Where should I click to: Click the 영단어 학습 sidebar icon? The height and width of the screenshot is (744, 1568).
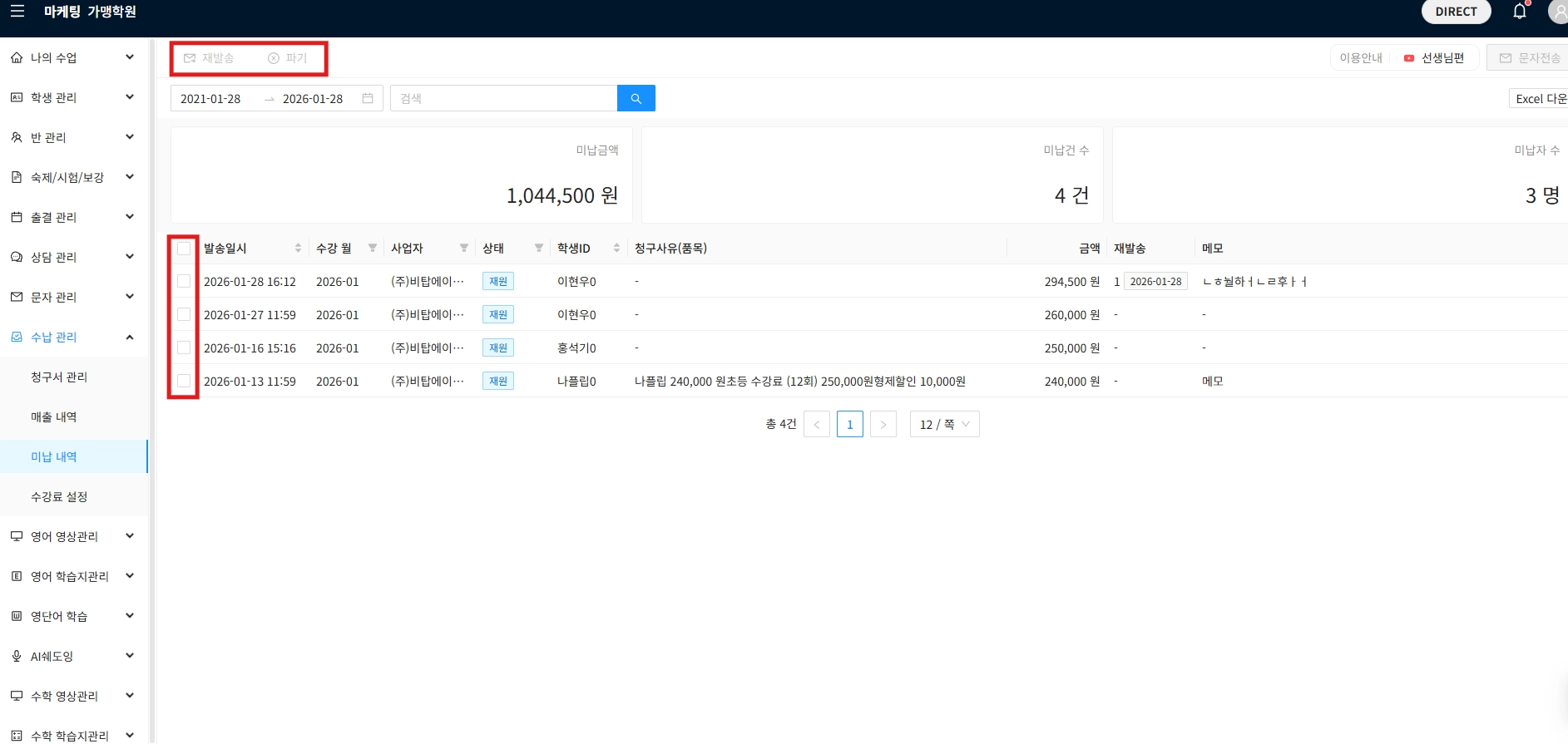[17, 616]
